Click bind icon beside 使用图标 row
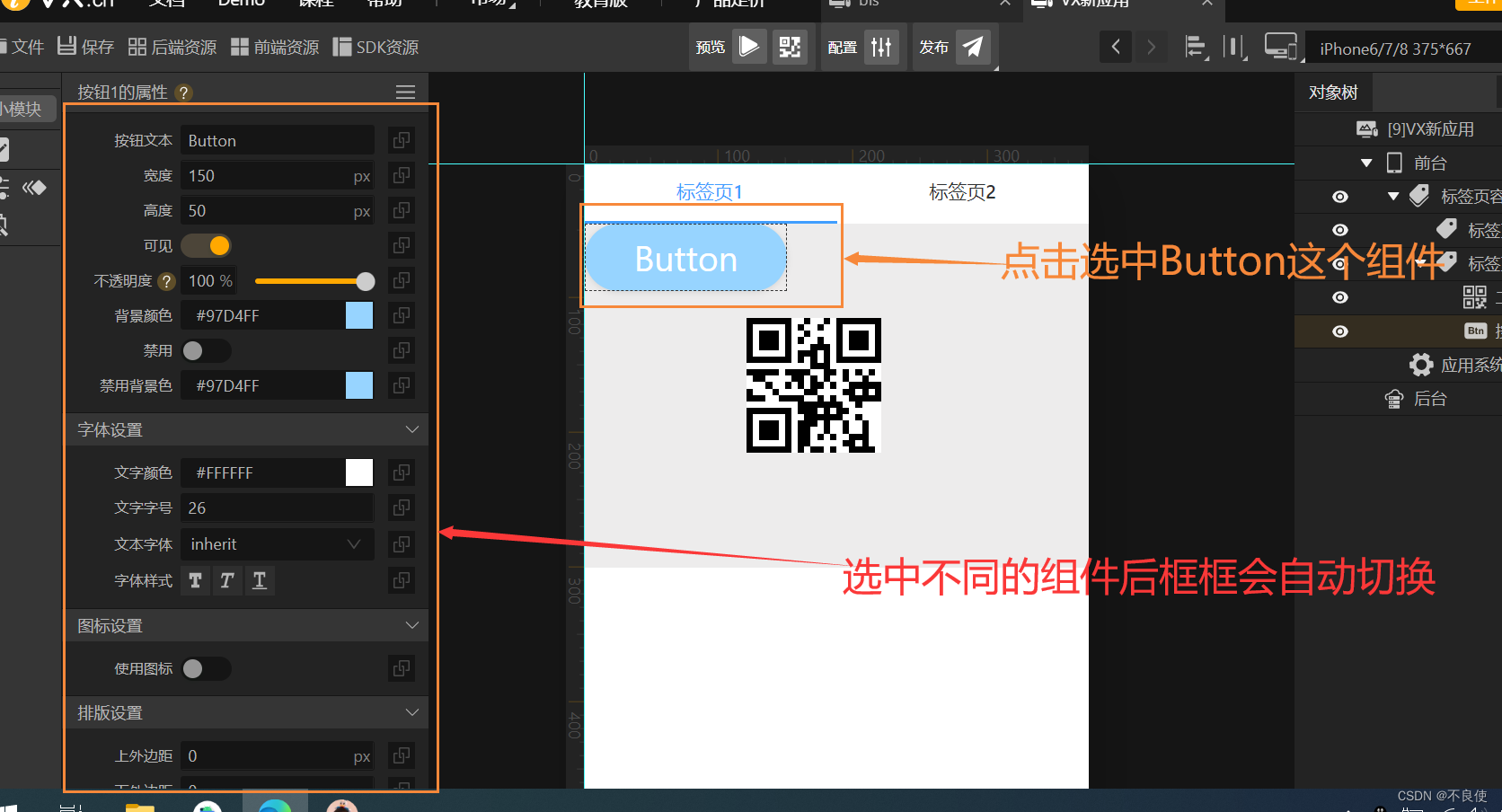1502x812 pixels. [x=402, y=668]
